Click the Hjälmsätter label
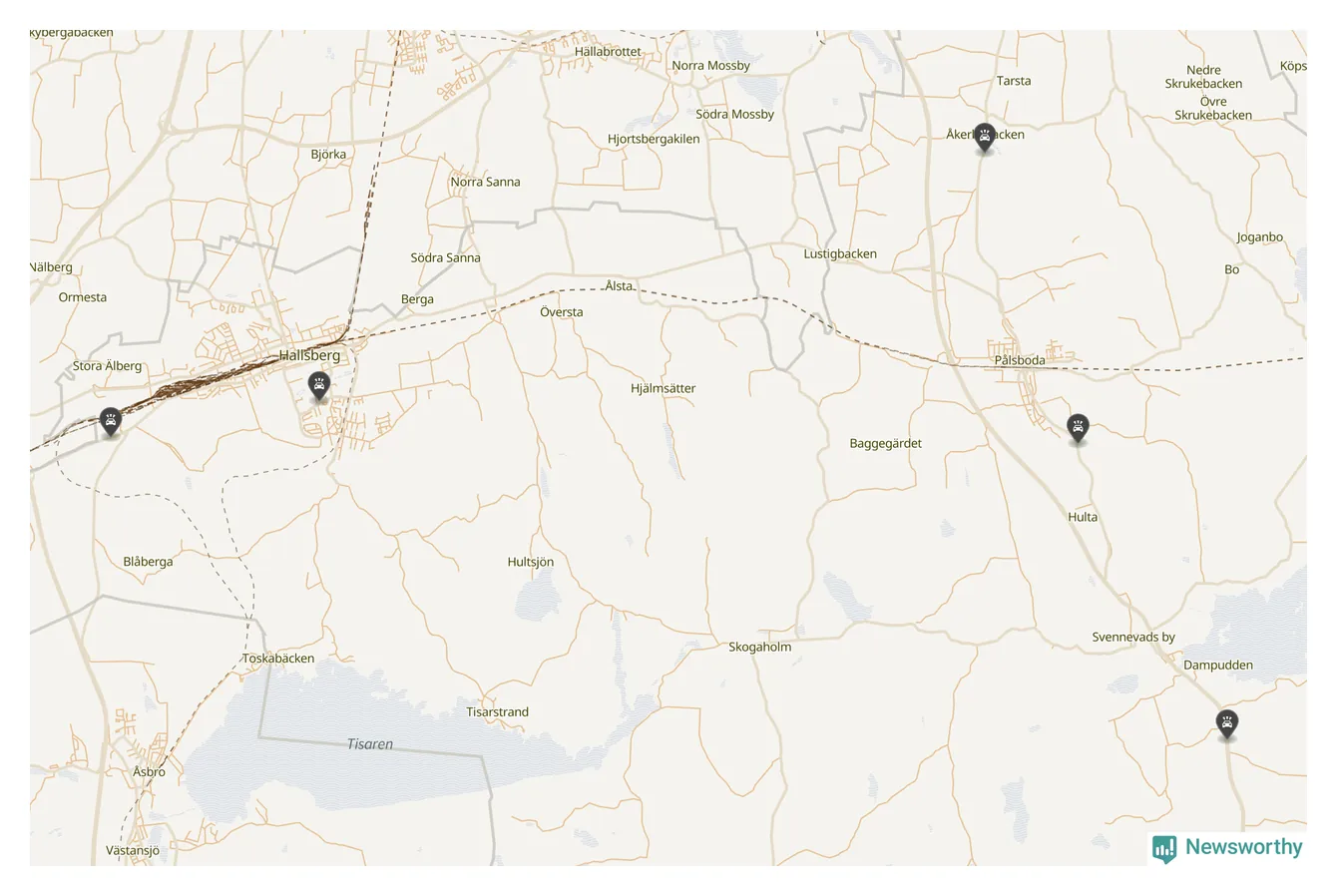This screenshot has height=896, width=1337. (664, 388)
